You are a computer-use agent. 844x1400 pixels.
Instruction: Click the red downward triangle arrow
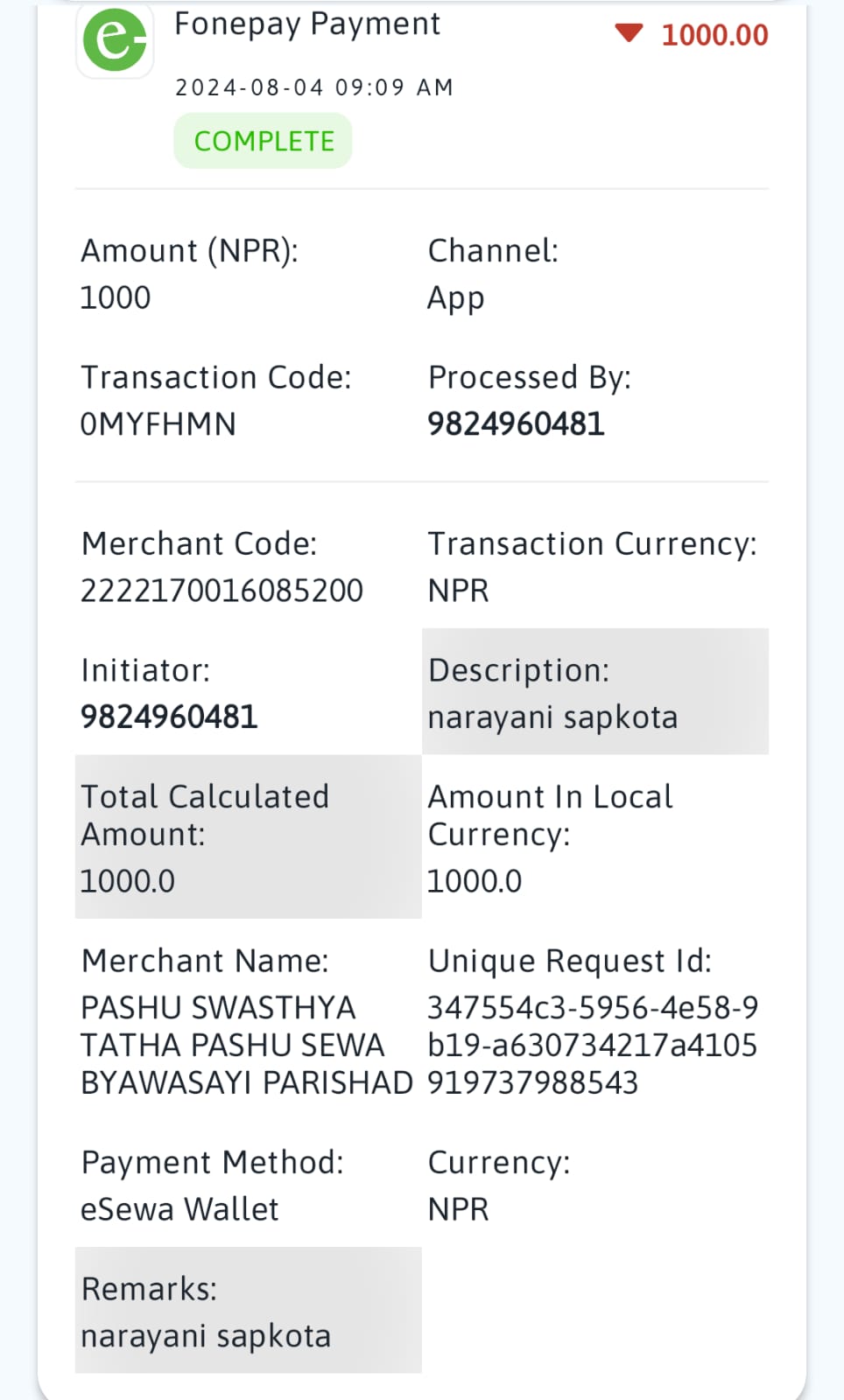(629, 34)
